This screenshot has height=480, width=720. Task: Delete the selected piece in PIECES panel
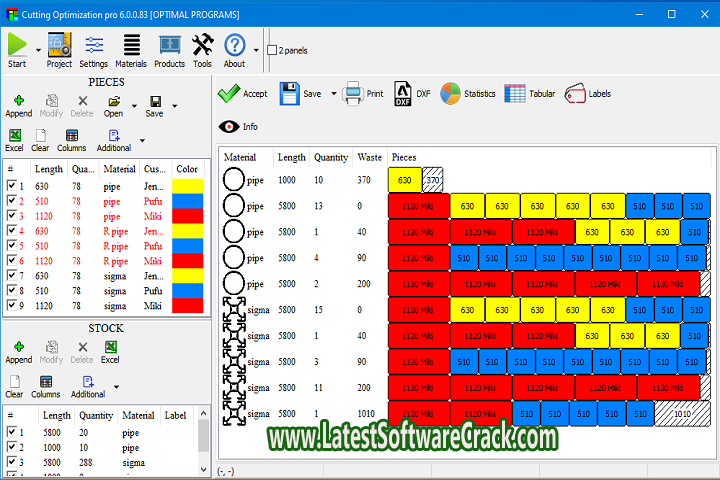click(82, 107)
